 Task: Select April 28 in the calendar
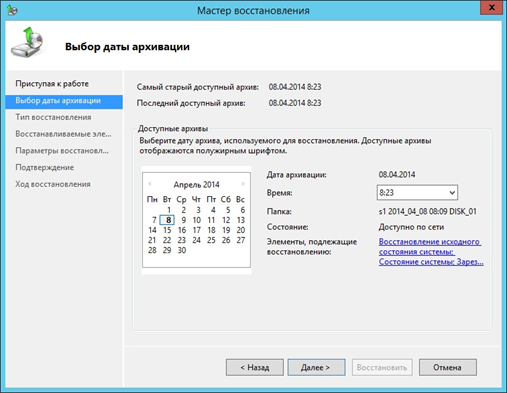tap(152, 250)
